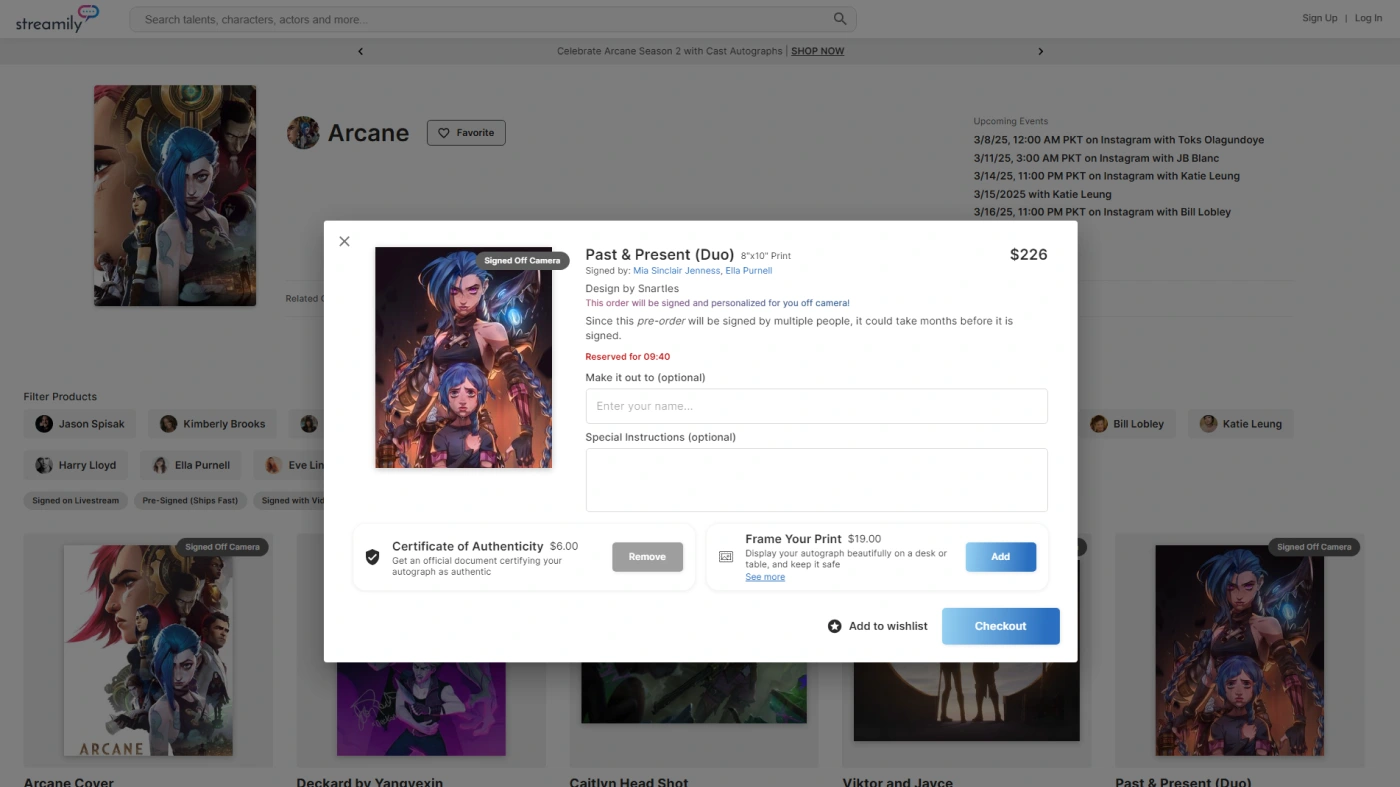The image size is (1400, 787).
Task: Open the Log In link
Action: point(1369,18)
